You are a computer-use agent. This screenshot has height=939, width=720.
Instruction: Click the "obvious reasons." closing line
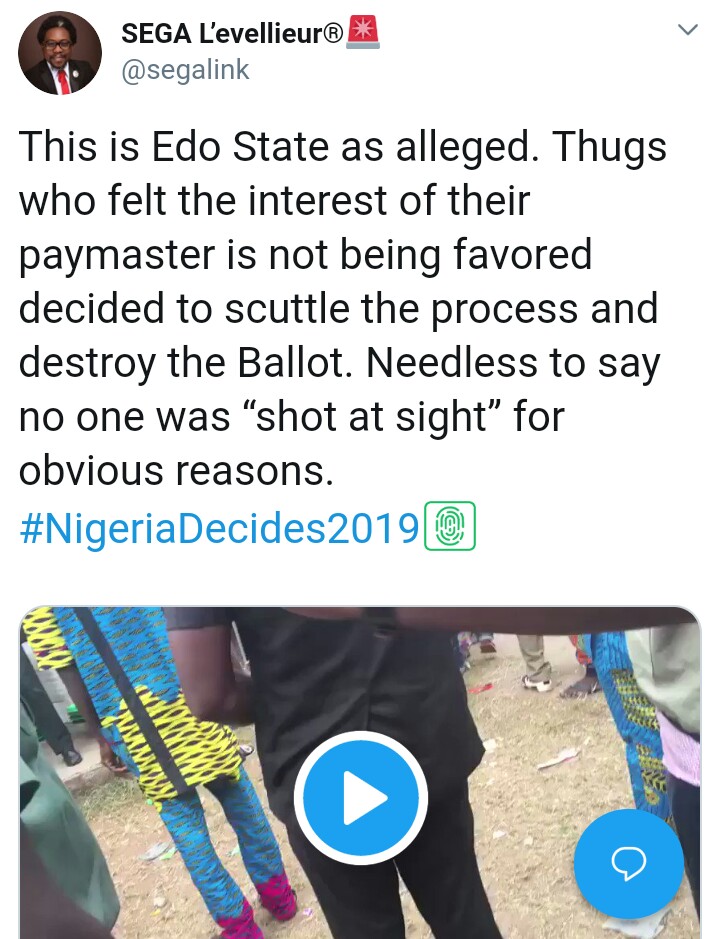tap(176, 471)
